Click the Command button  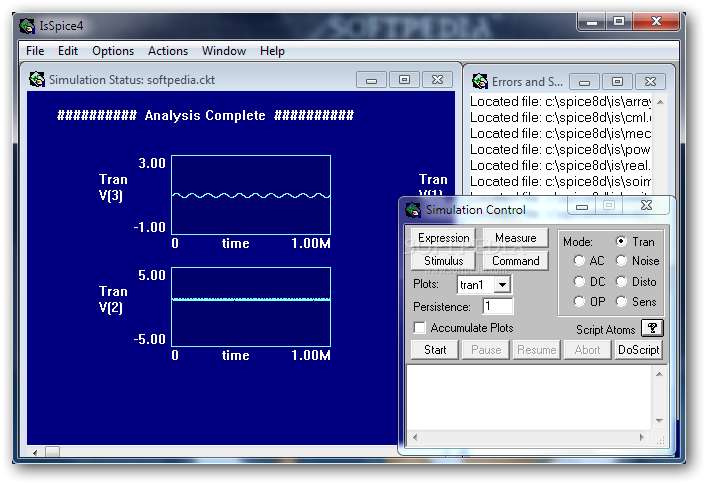coord(516,261)
